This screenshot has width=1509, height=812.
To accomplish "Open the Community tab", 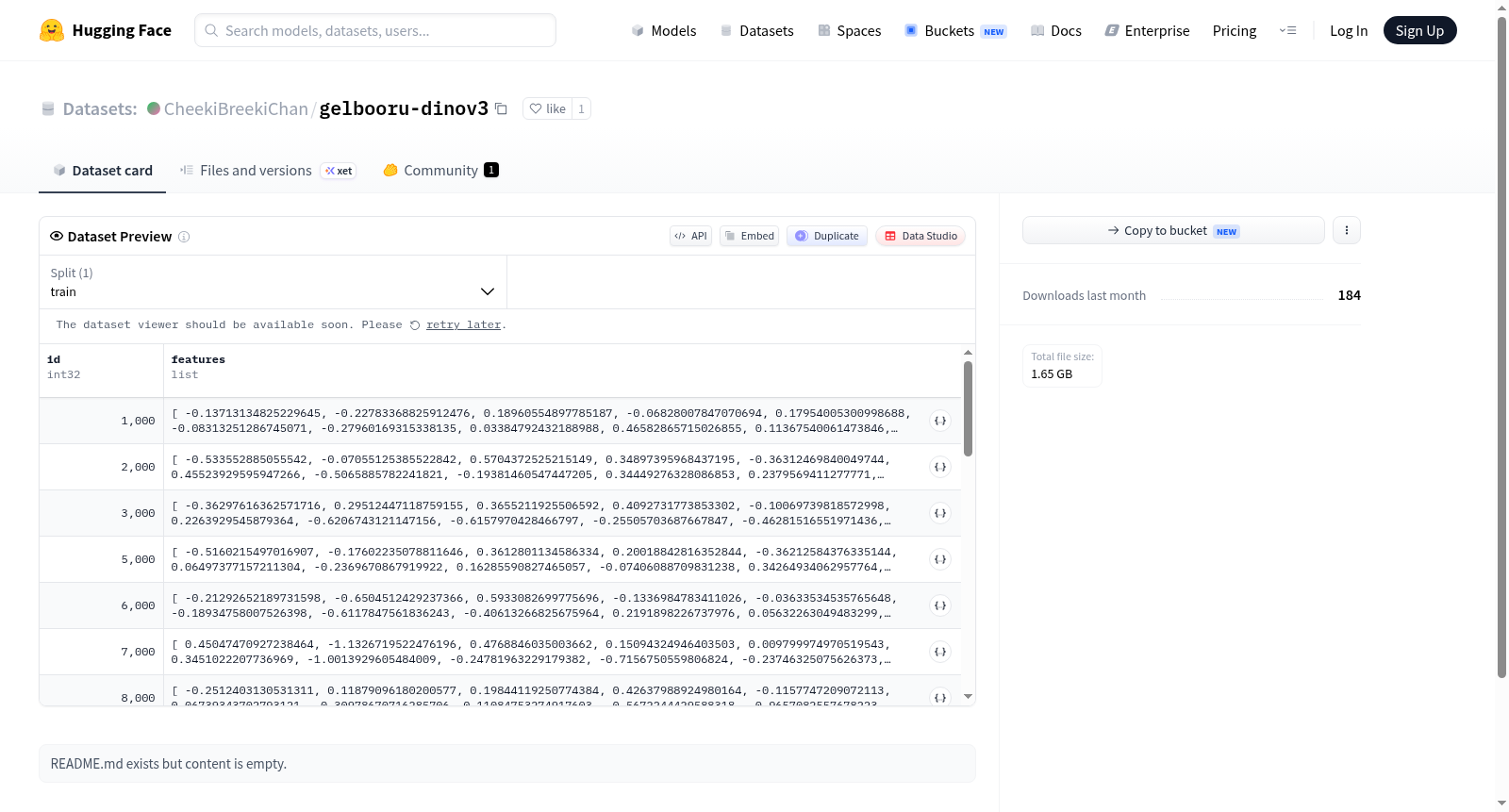I will click(x=440, y=171).
